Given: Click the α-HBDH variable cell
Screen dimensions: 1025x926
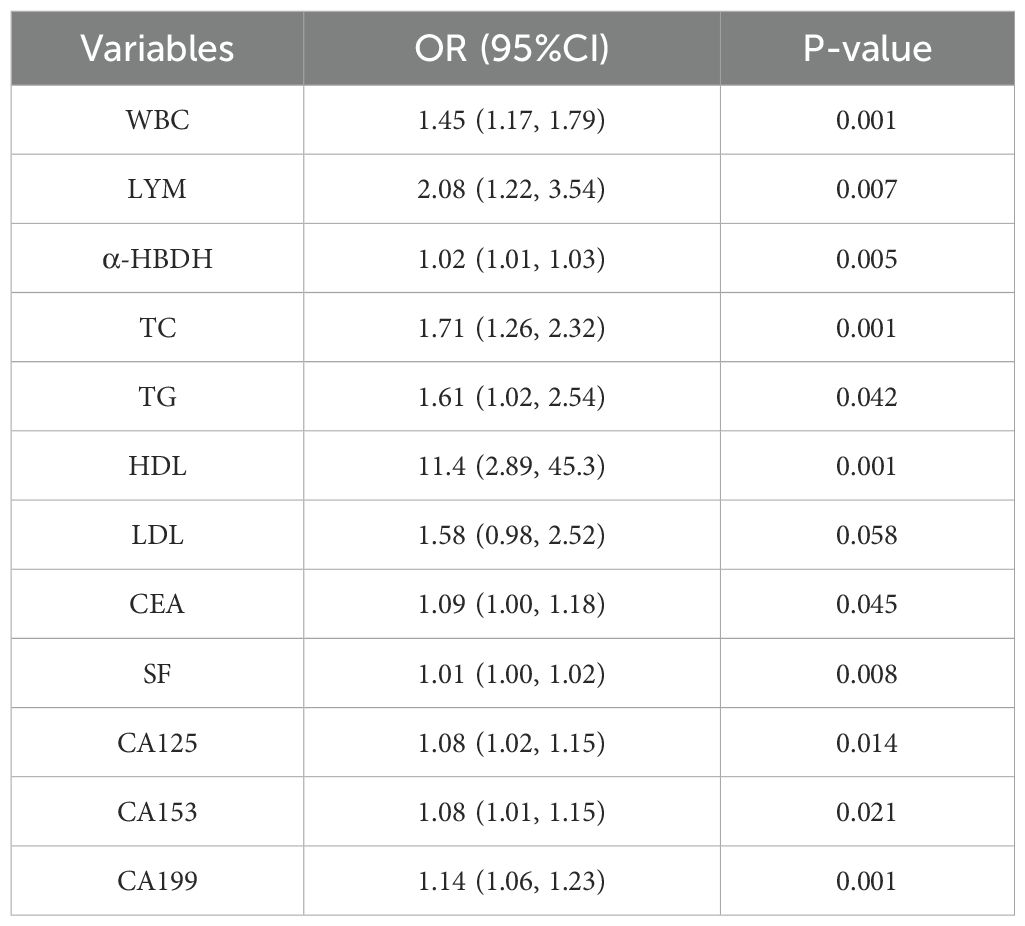Looking at the screenshot, I should 158,259.
